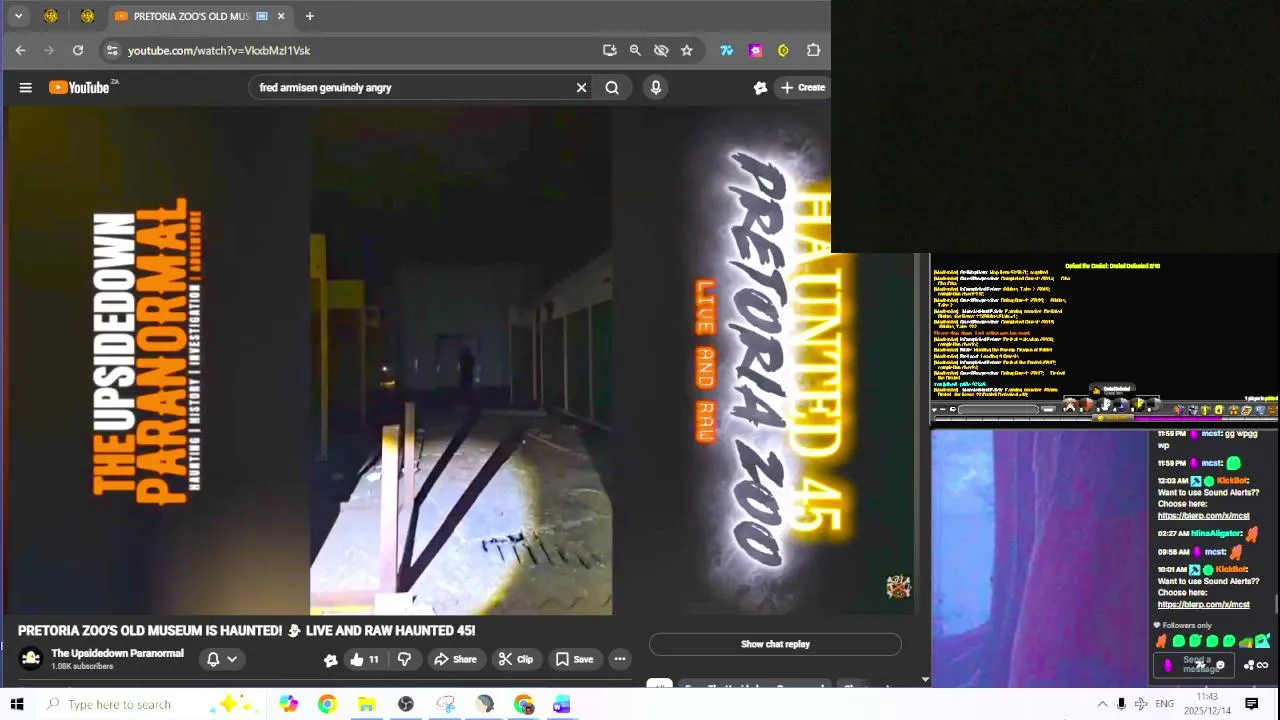Like the video with thumbs up
This screenshot has height=720, width=1280.
[x=365, y=659]
